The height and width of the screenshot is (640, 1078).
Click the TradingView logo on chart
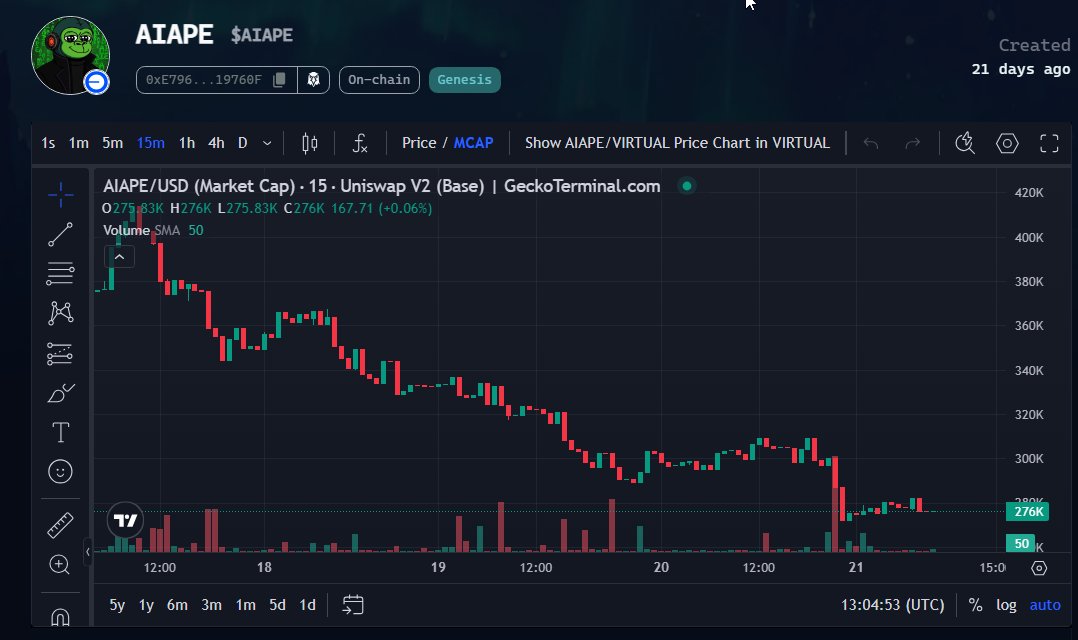[x=125, y=520]
